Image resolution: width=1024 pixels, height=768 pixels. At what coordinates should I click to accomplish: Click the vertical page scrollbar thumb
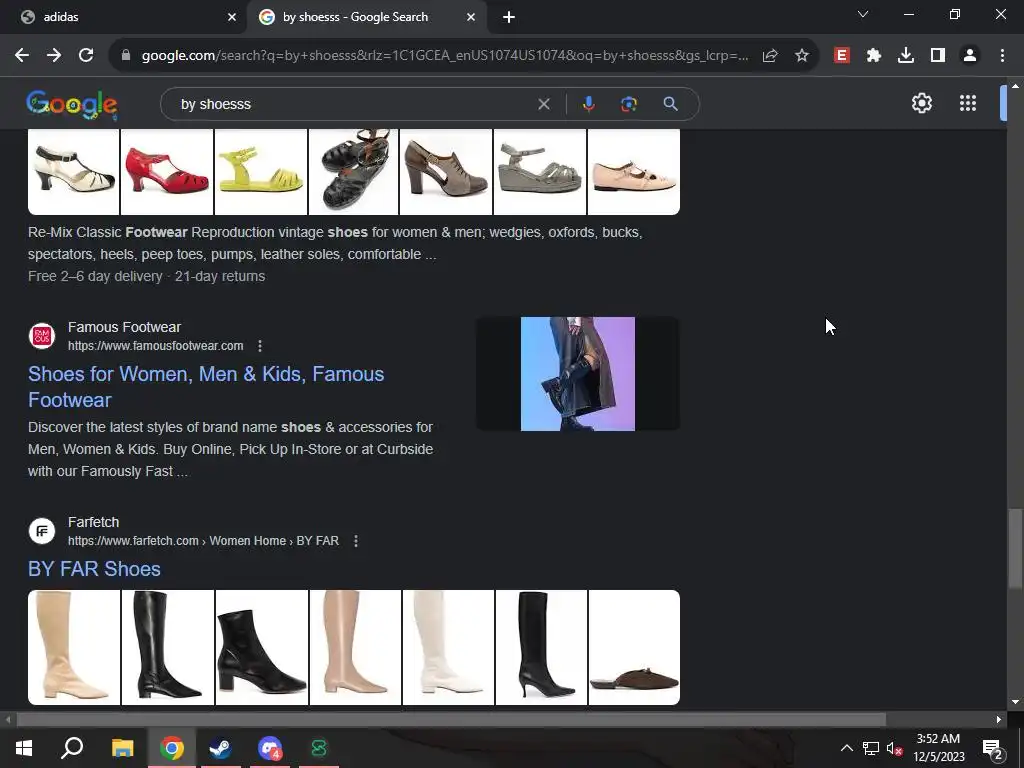tap(1014, 549)
